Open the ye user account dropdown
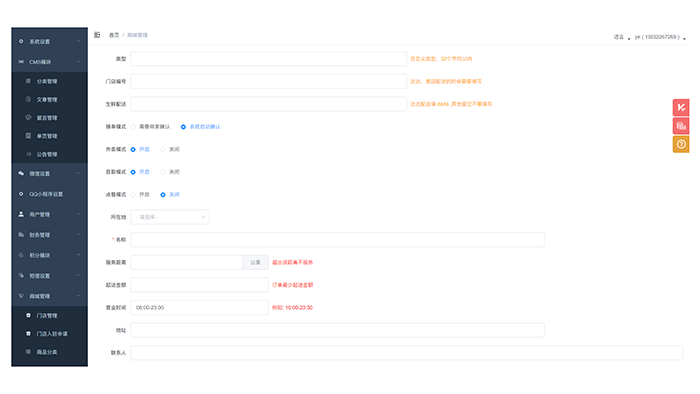The width and height of the screenshot is (700, 394). click(660, 37)
